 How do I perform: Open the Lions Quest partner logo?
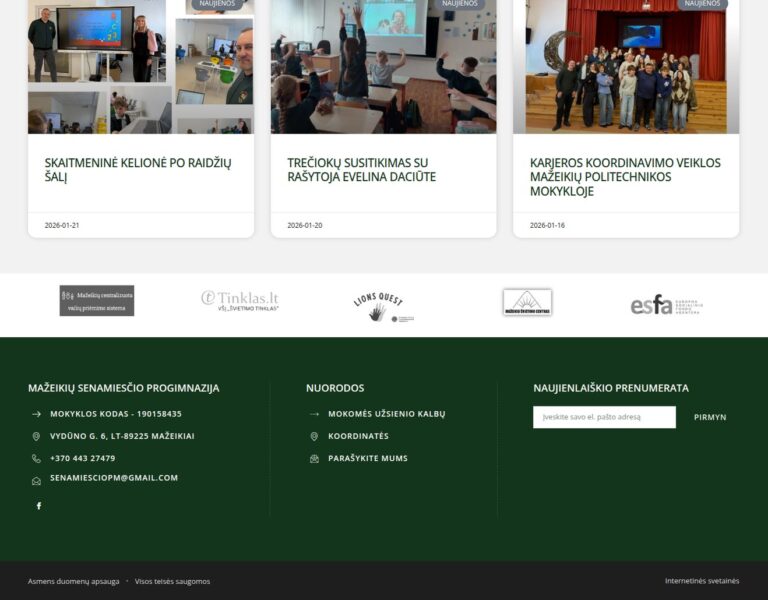(383, 306)
